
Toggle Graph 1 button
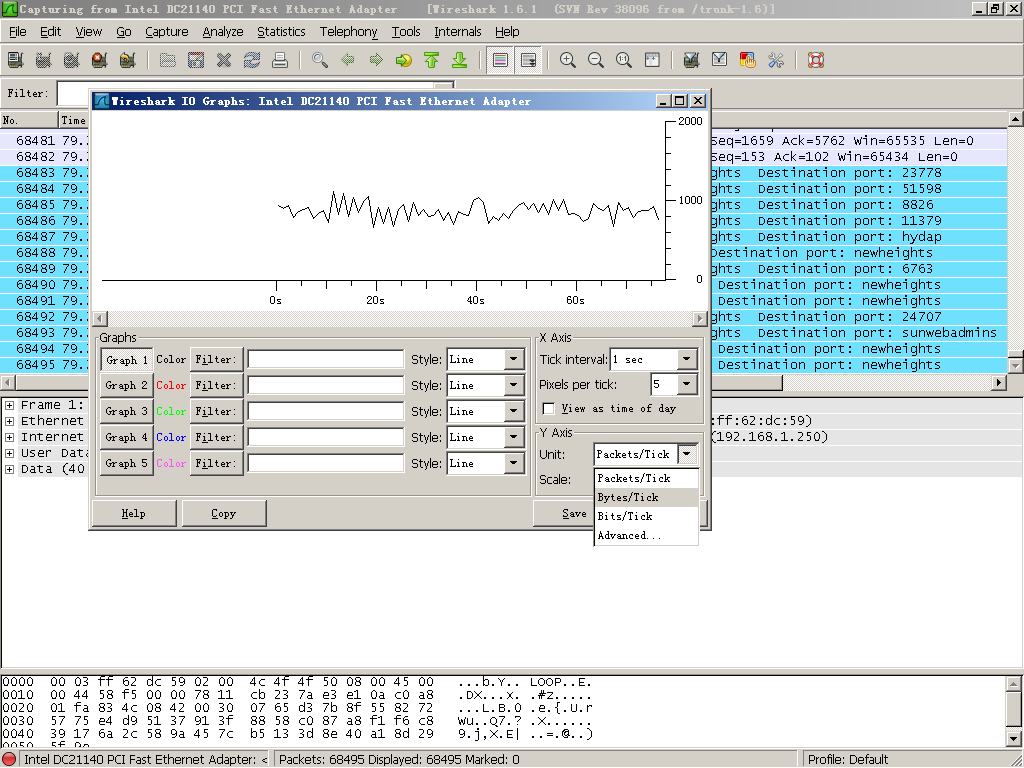click(x=127, y=360)
